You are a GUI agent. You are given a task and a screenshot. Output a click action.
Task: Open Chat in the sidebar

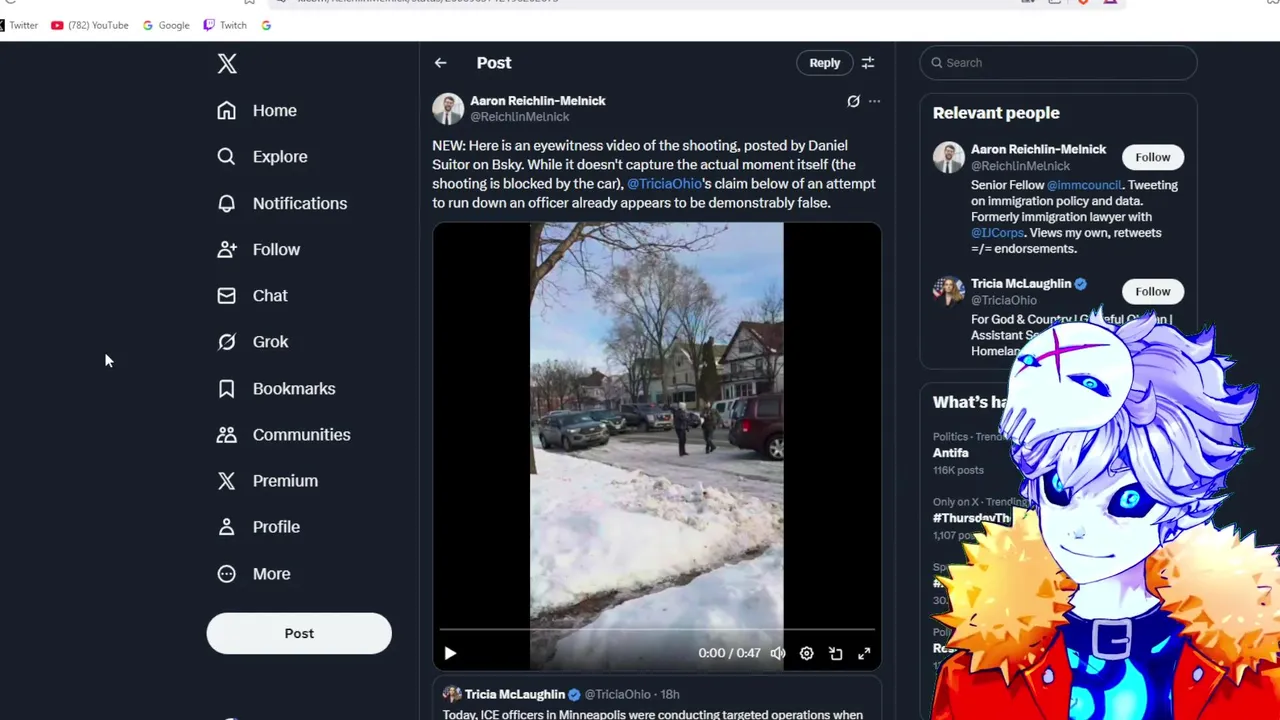pyautogui.click(x=252, y=296)
